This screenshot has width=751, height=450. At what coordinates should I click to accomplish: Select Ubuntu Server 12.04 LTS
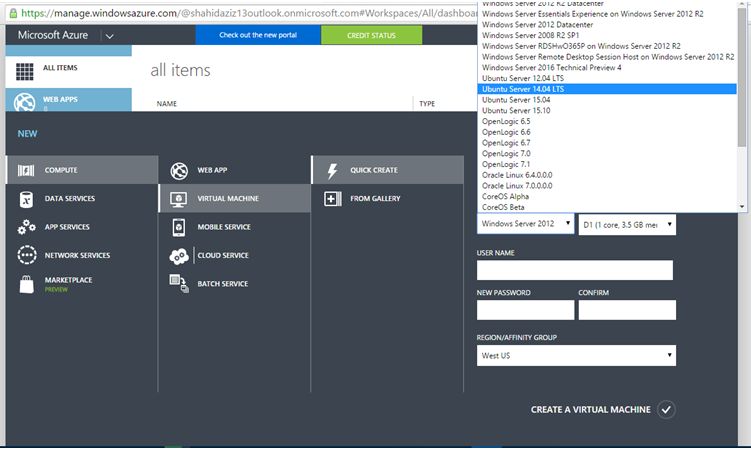607,78
